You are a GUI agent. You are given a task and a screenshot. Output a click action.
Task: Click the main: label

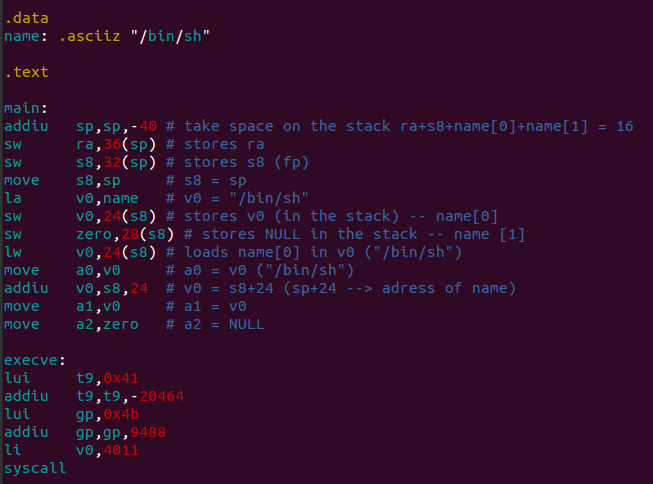26,108
